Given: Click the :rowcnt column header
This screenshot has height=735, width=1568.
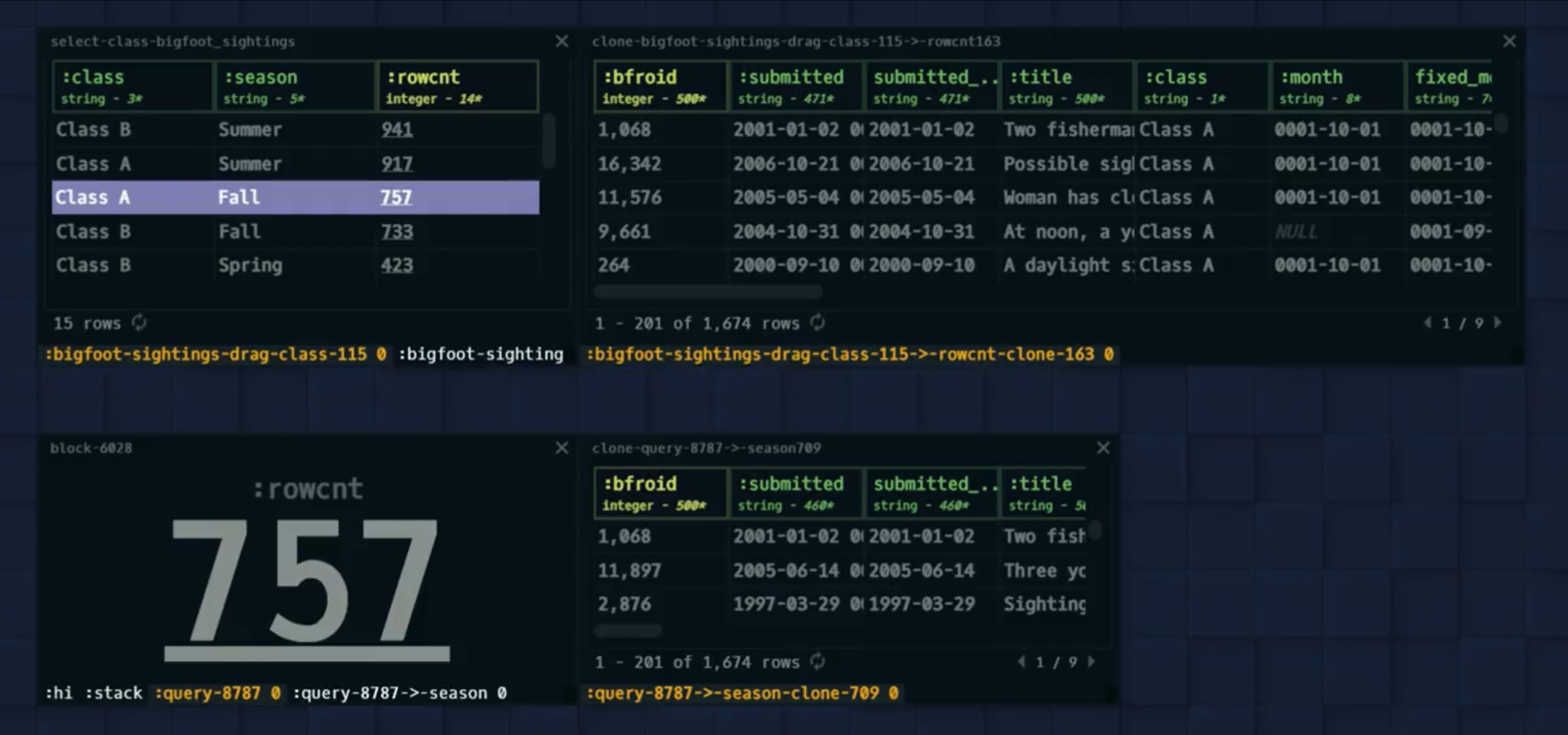Looking at the screenshot, I should [x=458, y=86].
